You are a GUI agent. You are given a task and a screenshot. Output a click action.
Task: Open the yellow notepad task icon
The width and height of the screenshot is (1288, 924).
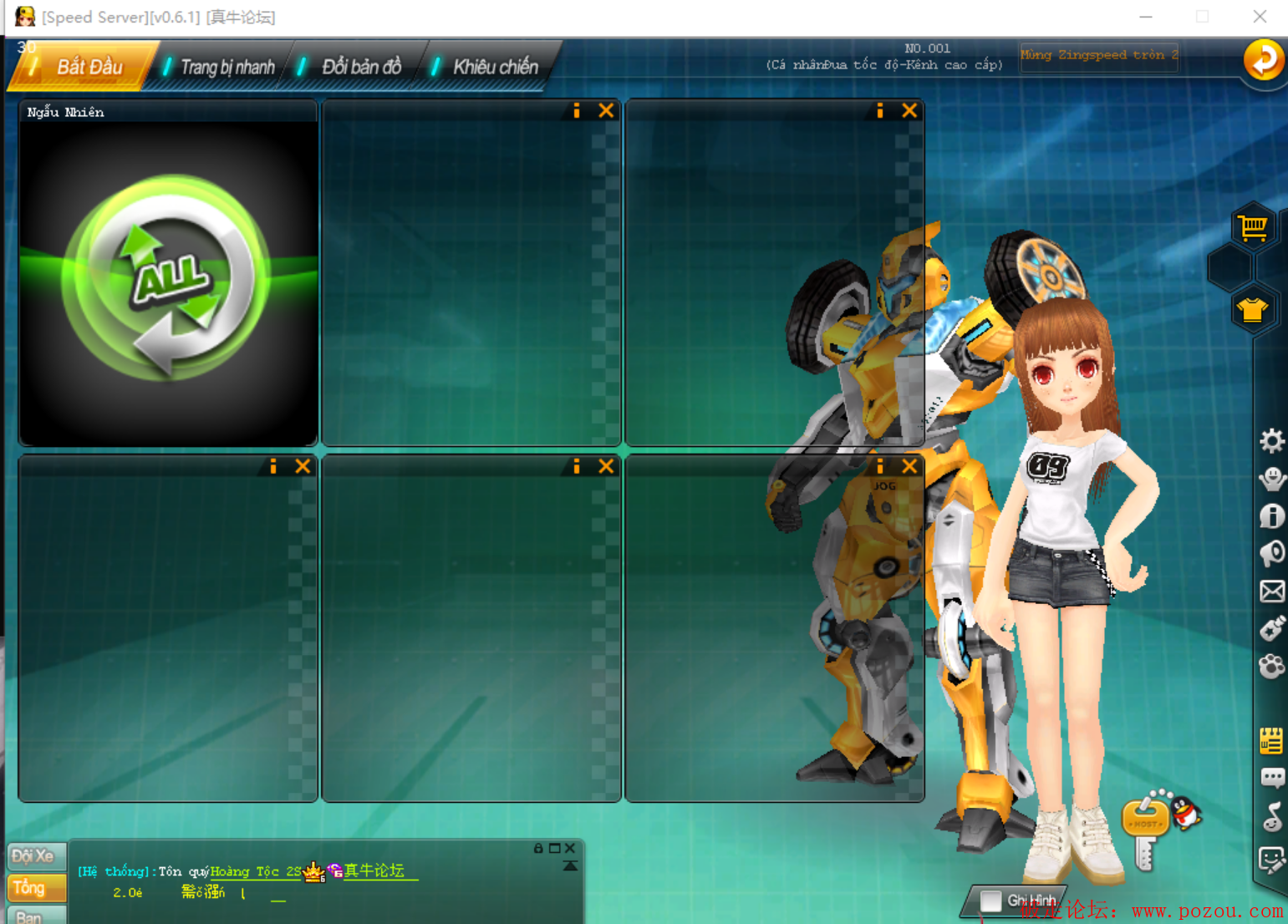tap(1272, 740)
